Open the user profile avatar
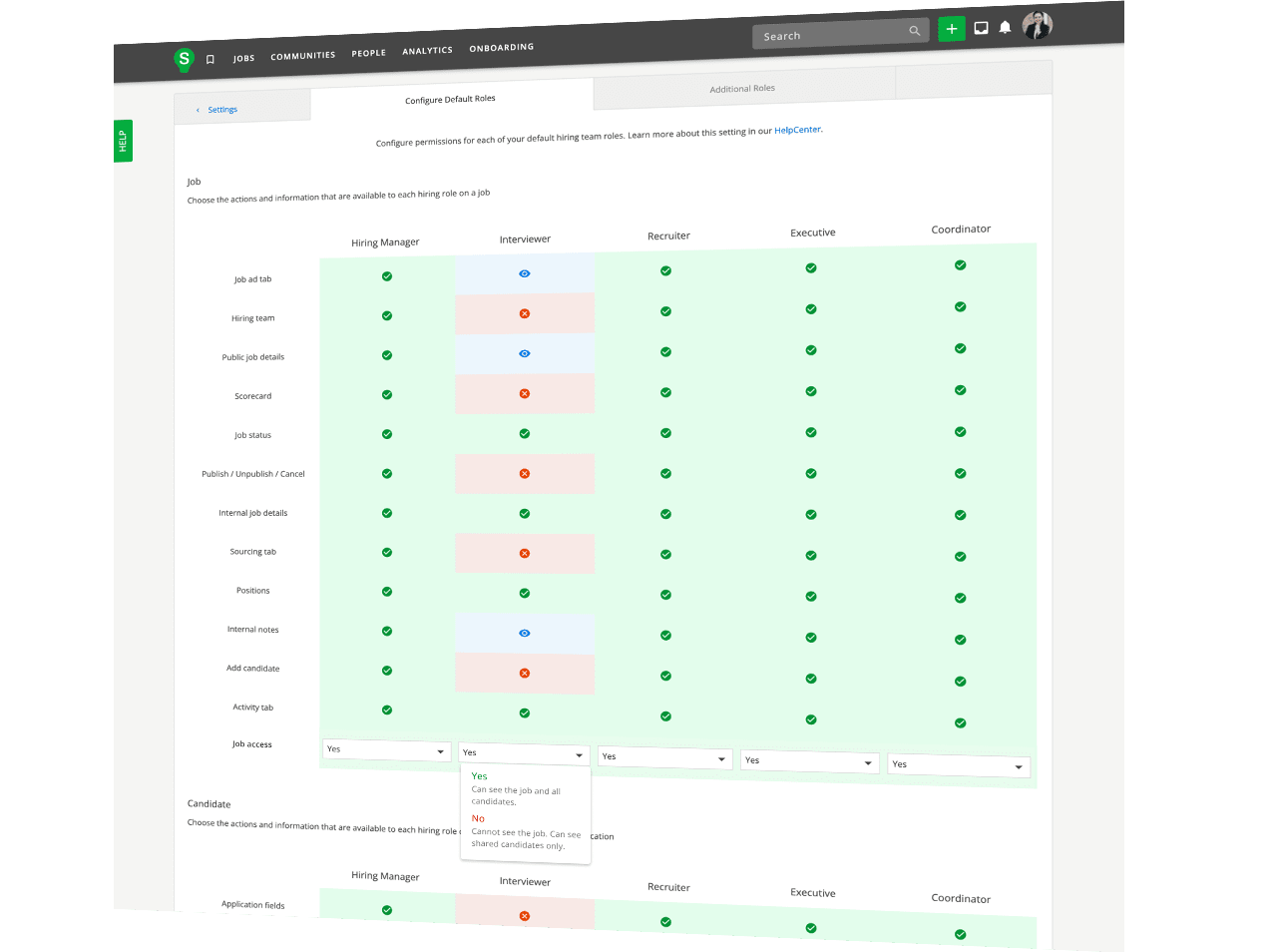The image size is (1275, 952). click(x=1037, y=25)
